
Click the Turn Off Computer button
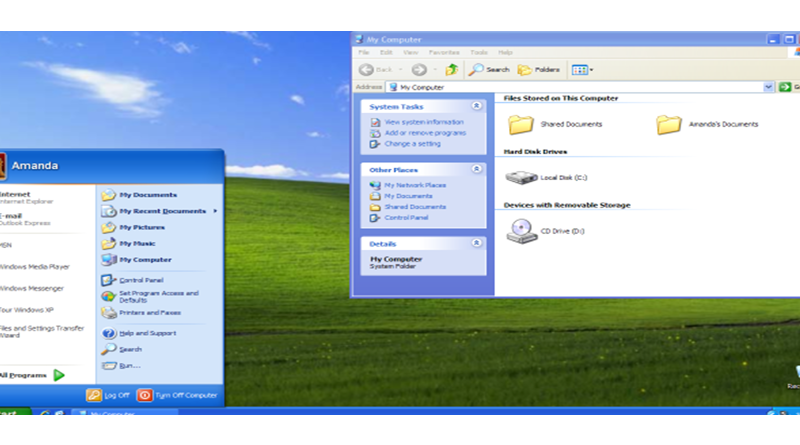point(178,395)
